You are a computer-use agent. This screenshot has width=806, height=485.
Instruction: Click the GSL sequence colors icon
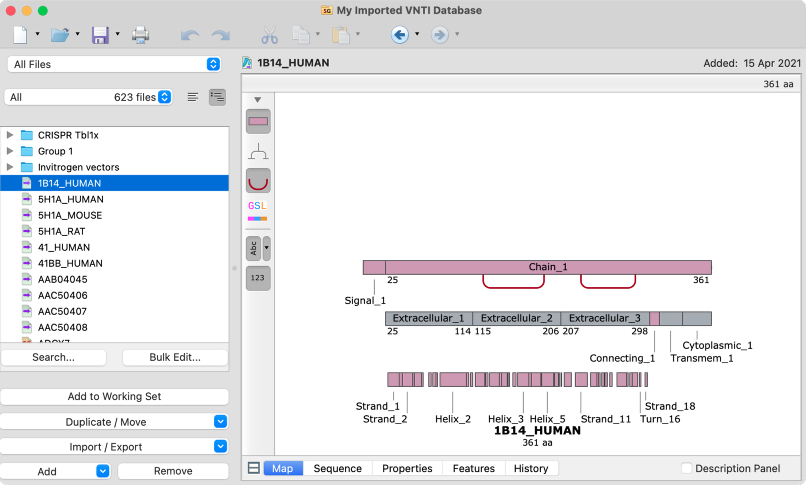(x=258, y=211)
